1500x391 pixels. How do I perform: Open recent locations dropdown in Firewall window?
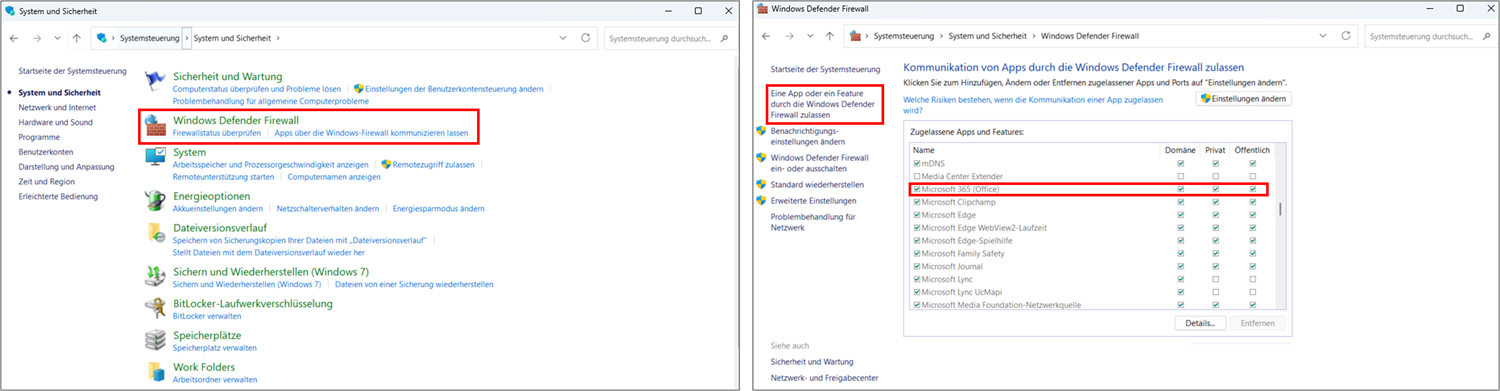pos(811,36)
